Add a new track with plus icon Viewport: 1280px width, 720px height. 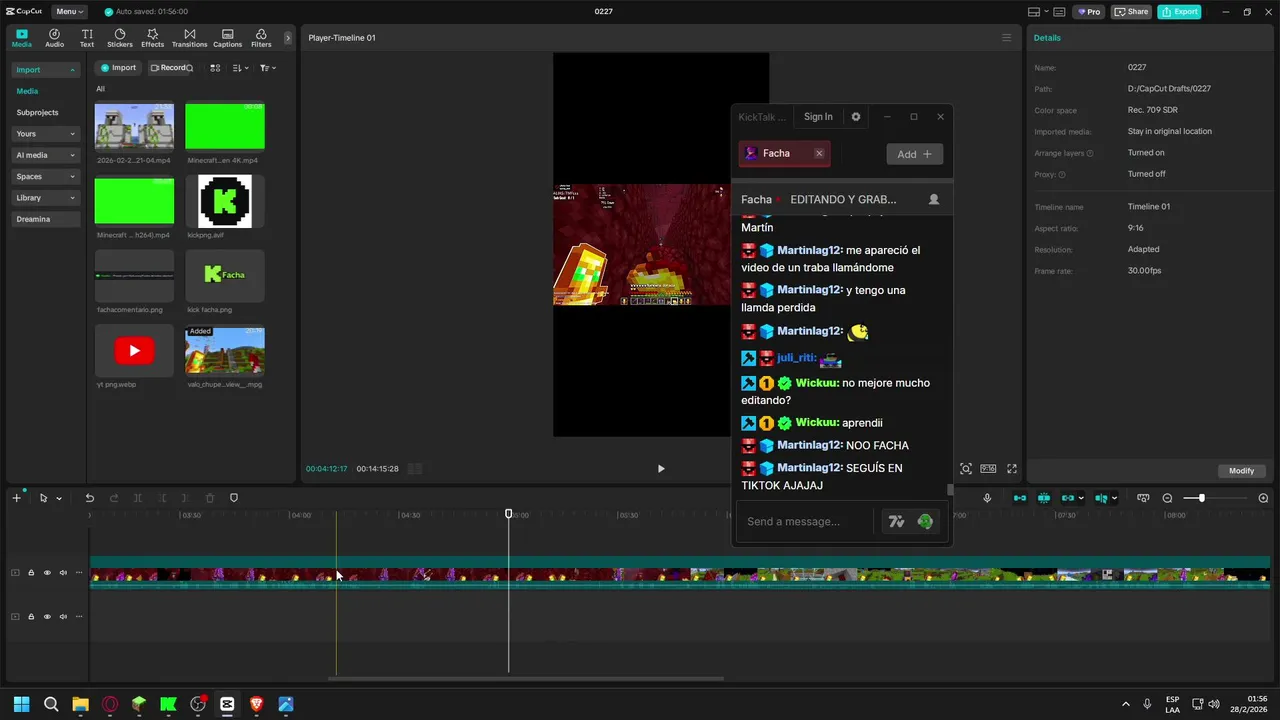[x=16, y=498]
